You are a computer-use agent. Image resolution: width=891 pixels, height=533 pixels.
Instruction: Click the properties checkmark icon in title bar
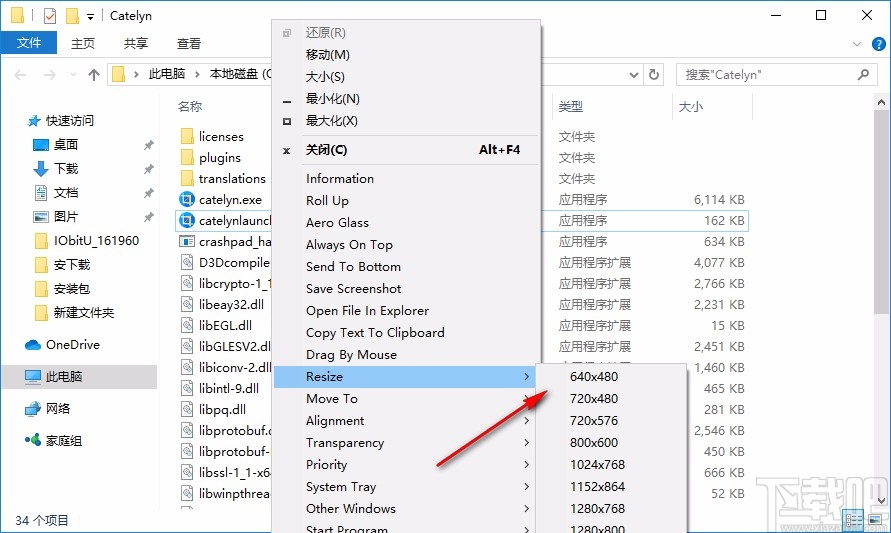[50, 16]
